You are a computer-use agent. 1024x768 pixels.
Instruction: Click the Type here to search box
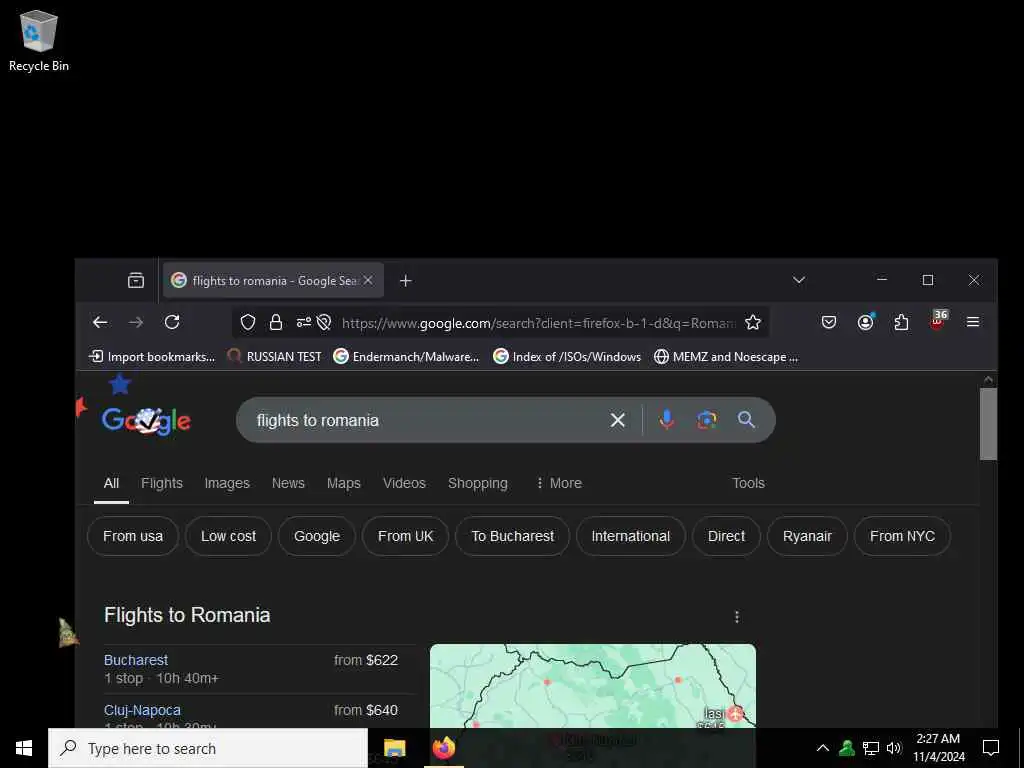pos(208,748)
